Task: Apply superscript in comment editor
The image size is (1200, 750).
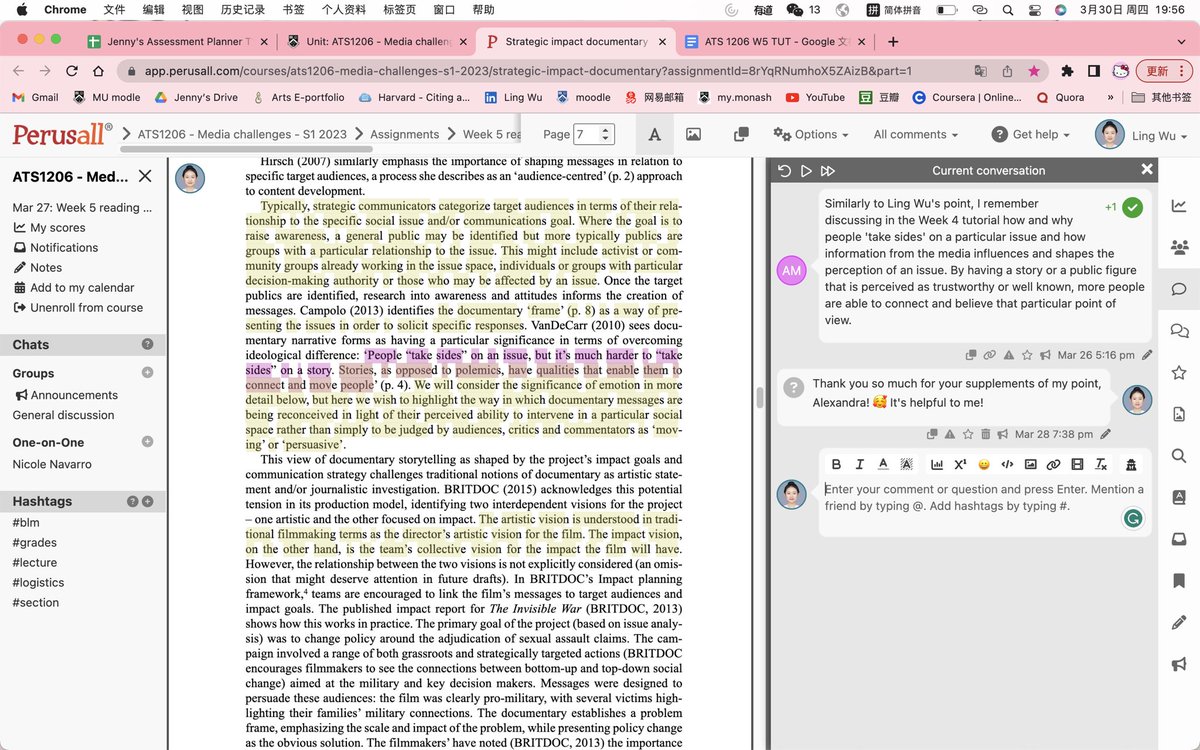Action: click(x=960, y=464)
